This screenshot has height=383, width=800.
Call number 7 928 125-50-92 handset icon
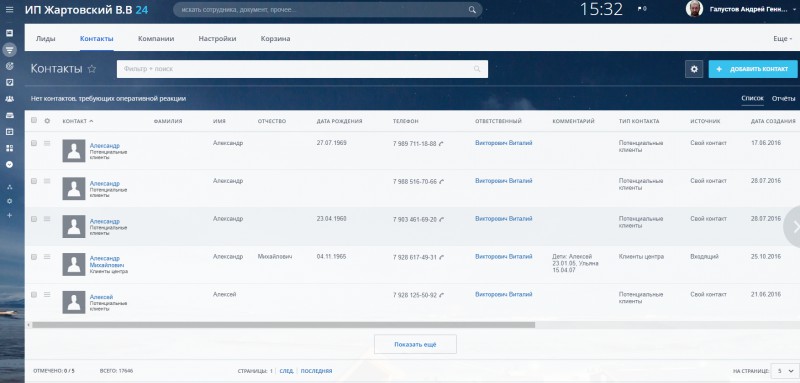(x=441, y=295)
